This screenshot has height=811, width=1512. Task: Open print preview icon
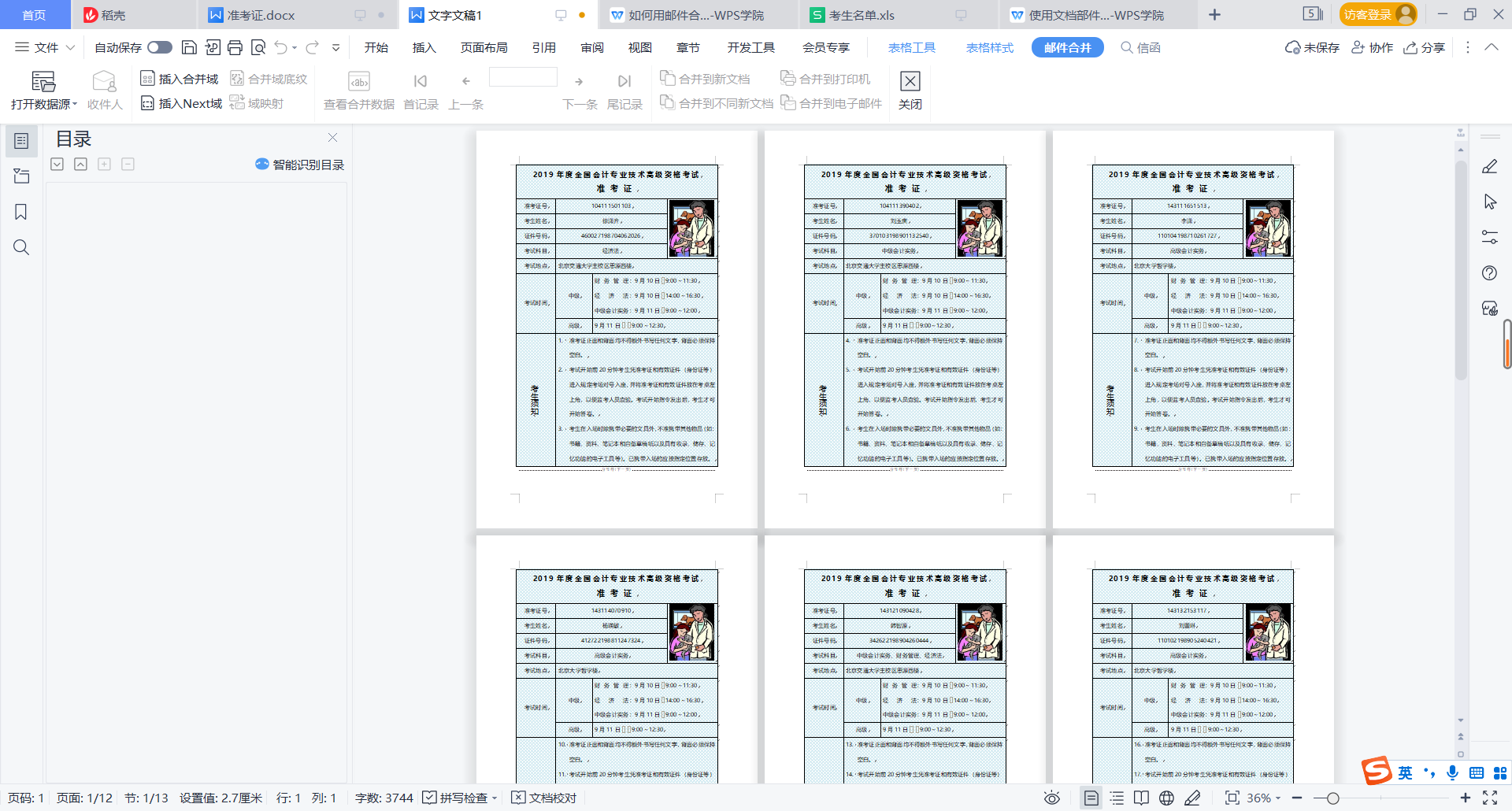tap(258, 47)
